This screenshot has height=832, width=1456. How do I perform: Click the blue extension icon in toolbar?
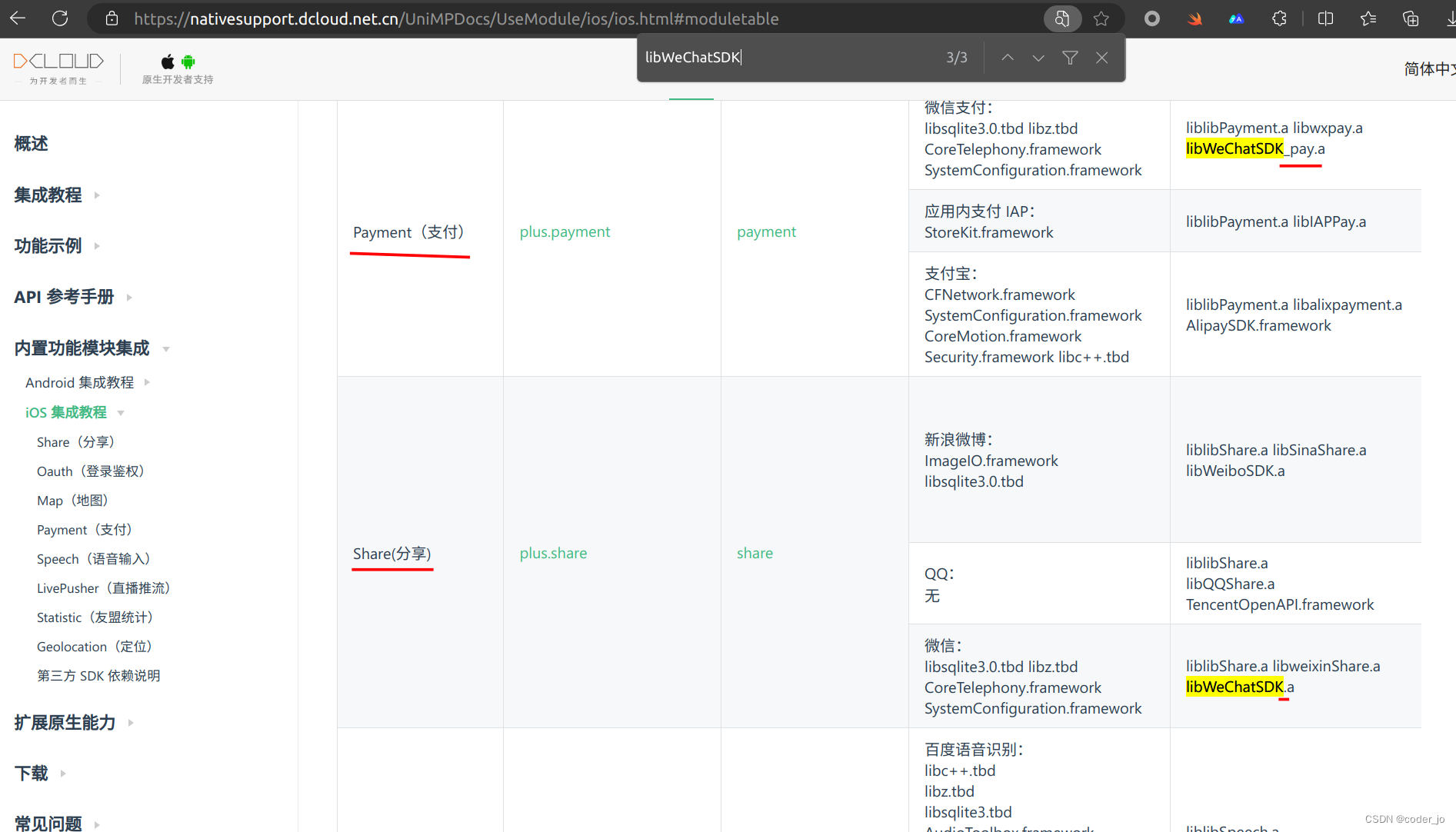1236,18
